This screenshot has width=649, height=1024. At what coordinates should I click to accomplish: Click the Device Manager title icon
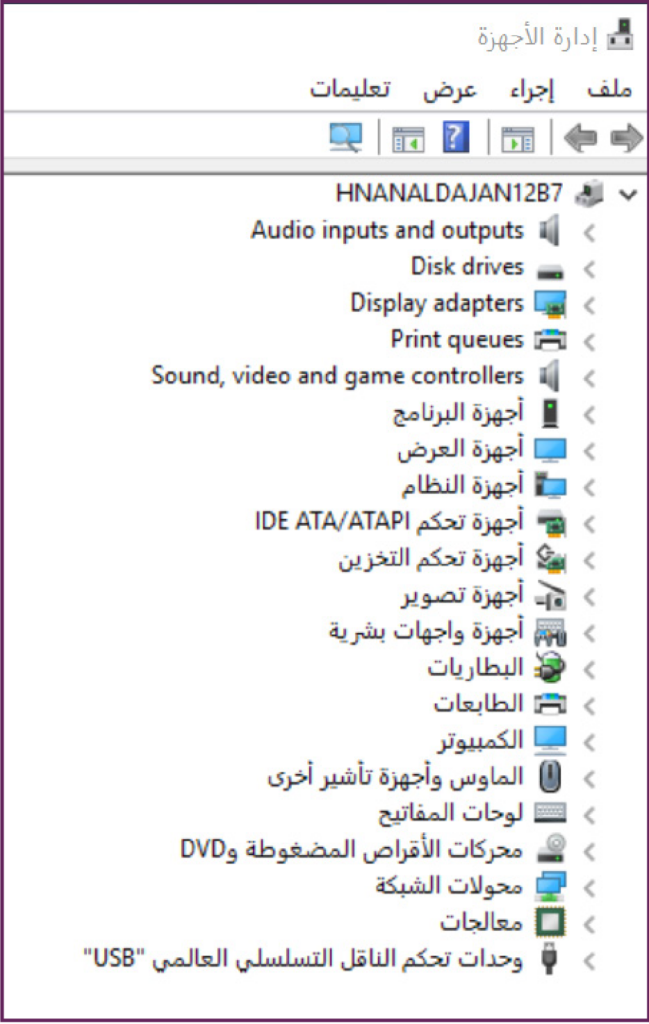click(620, 35)
